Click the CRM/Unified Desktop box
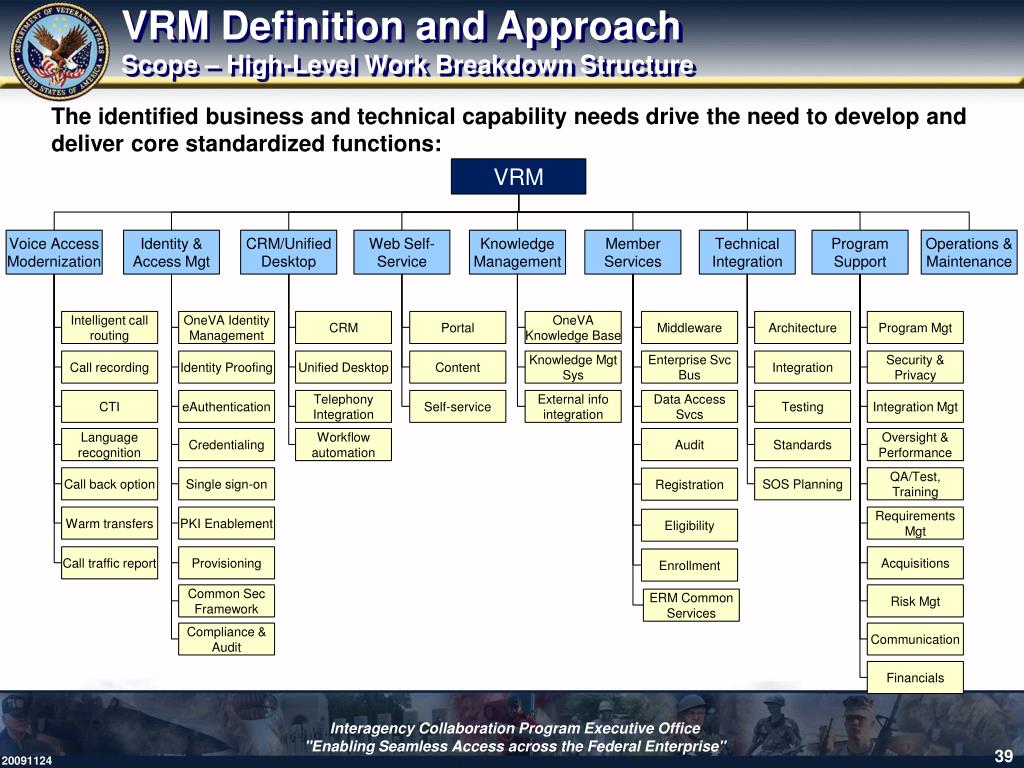Viewport: 1024px width, 768px height. 287,251
